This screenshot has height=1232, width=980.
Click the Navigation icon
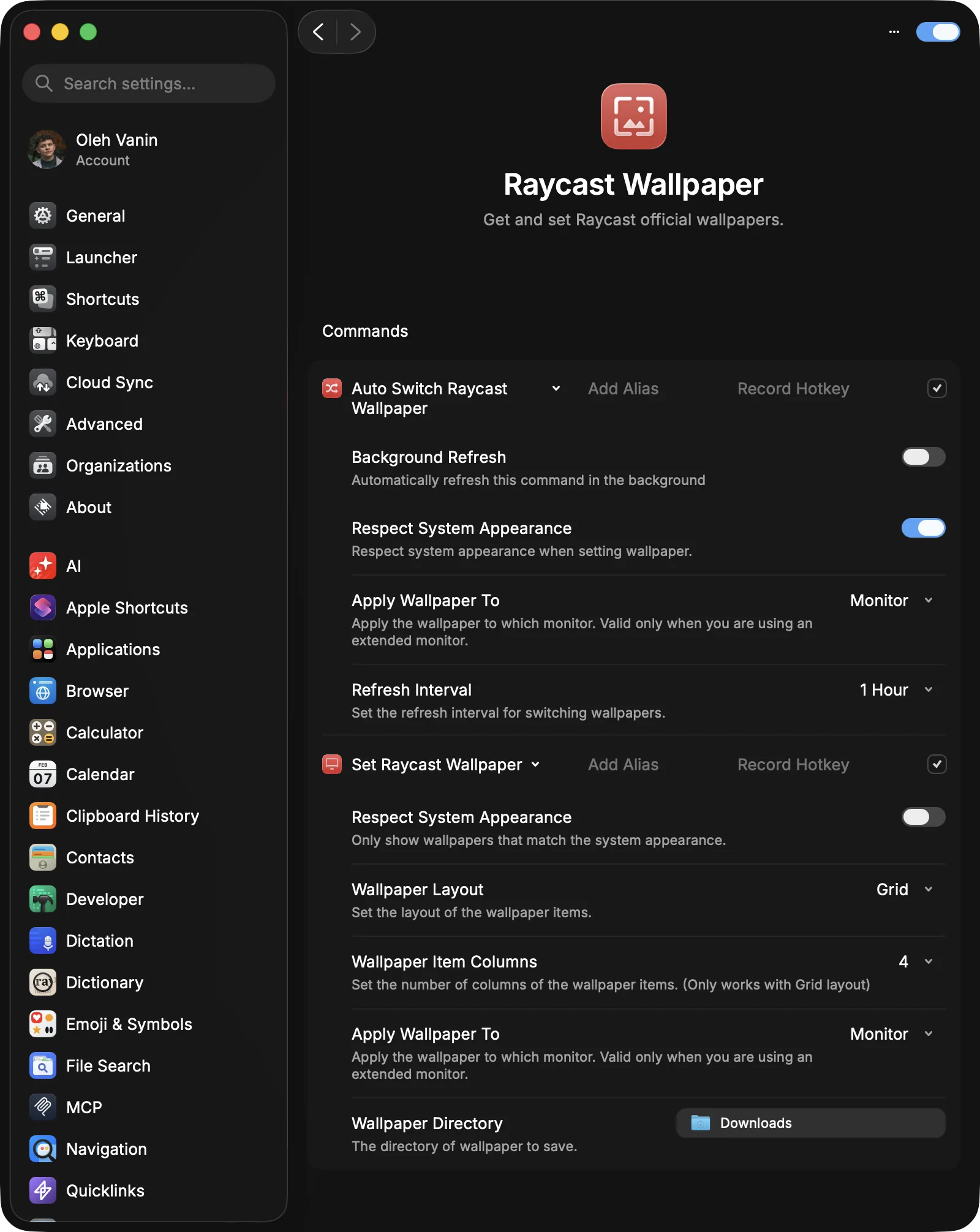(x=43, y=1149)
